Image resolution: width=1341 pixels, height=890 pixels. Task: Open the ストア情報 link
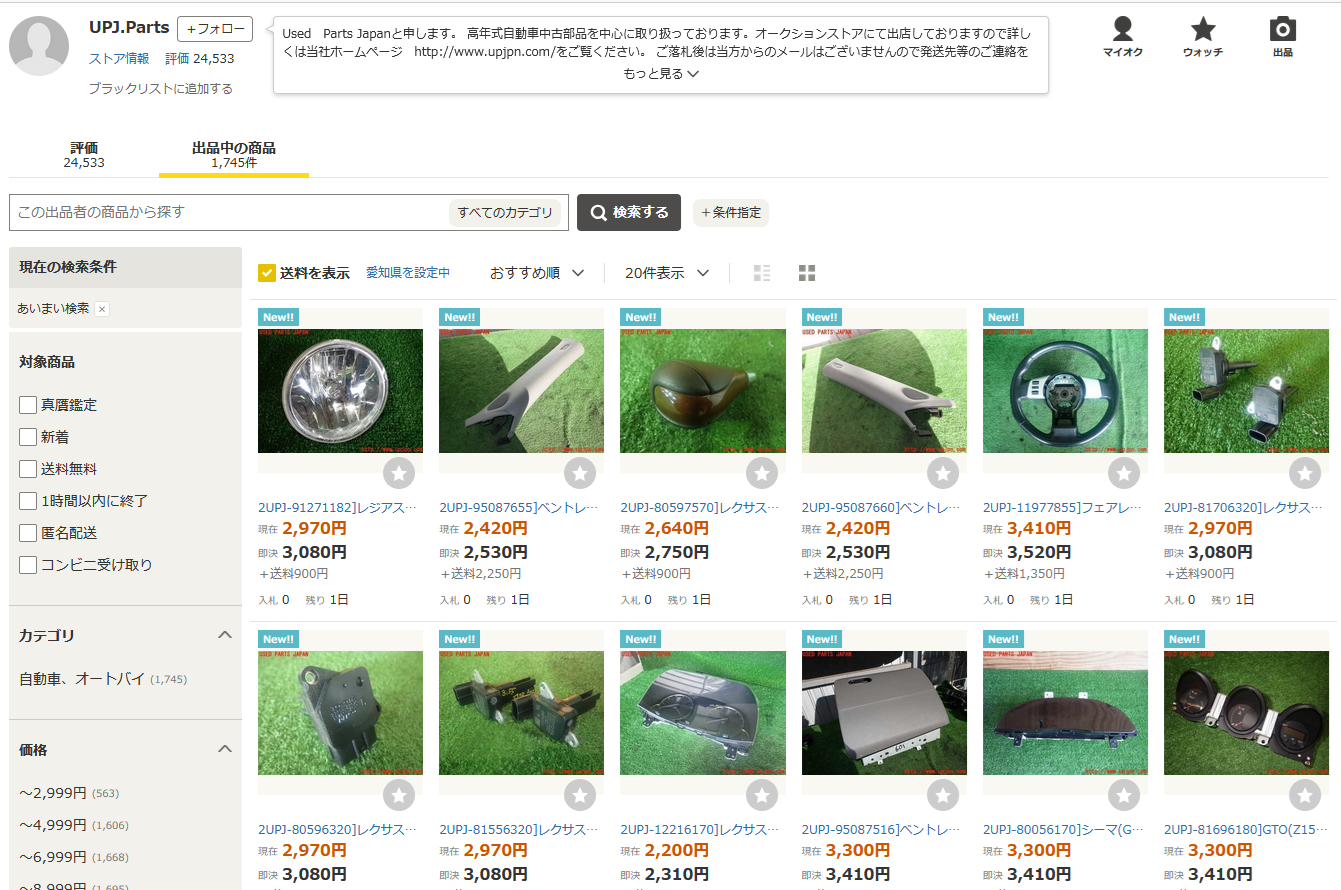click(x=119, y=58)
